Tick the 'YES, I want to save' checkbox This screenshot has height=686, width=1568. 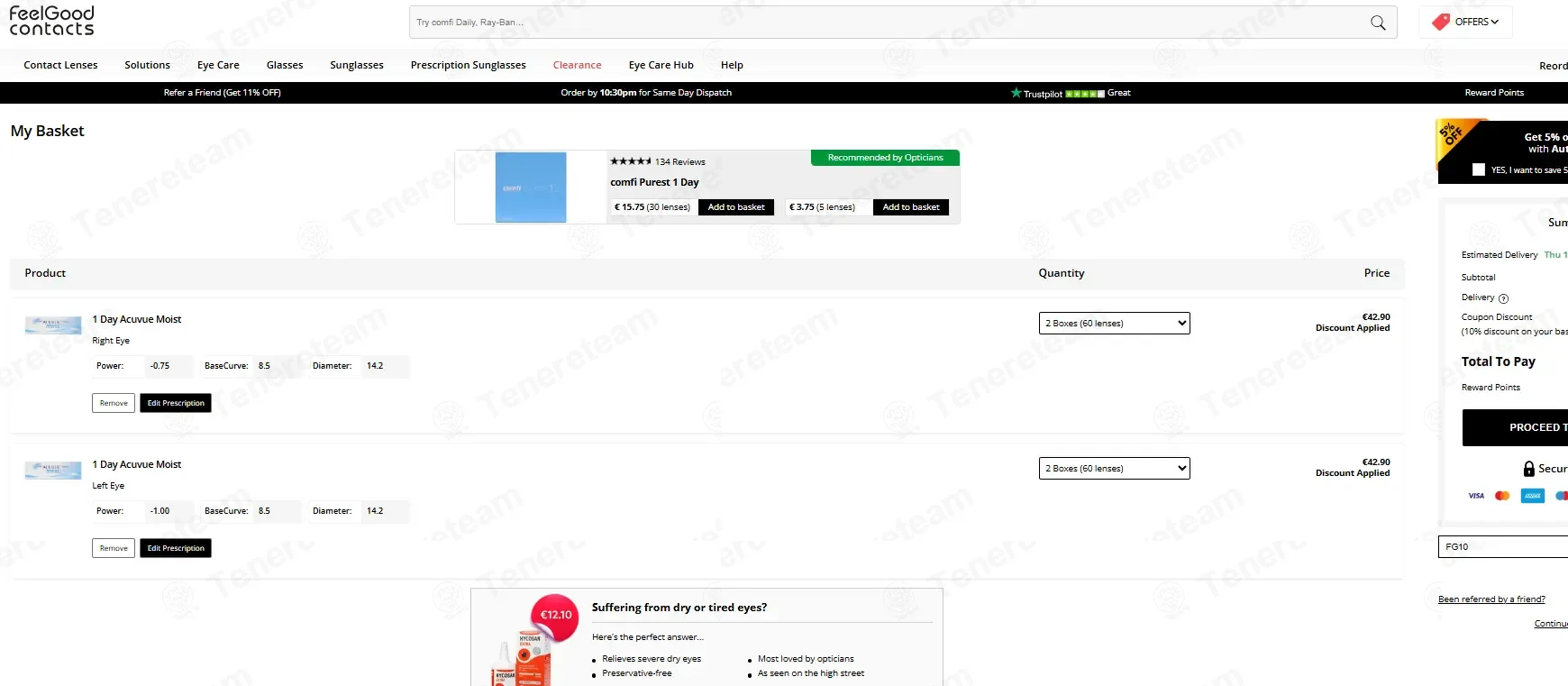pyautogui.click(x=1479, y=169)
